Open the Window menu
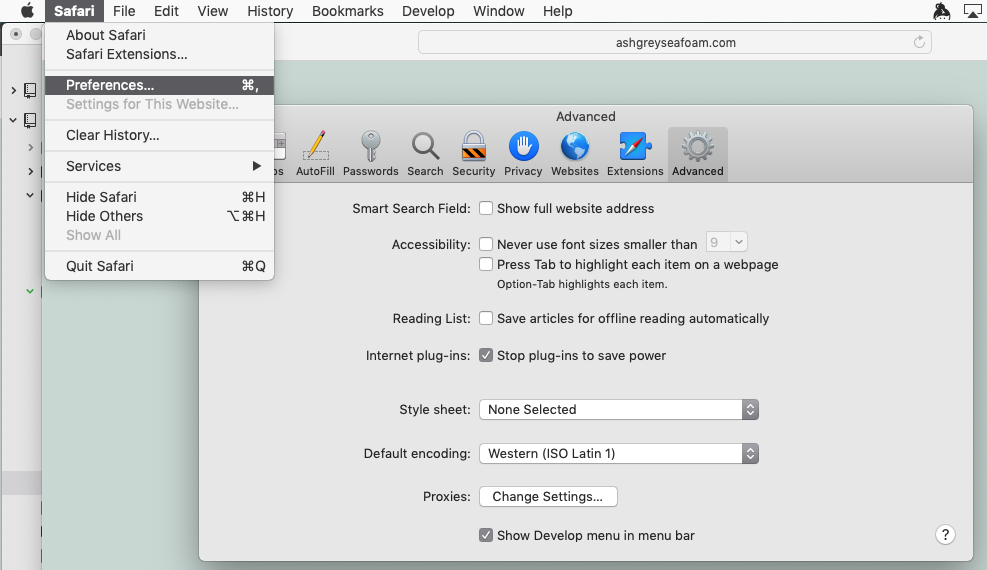The image size is (987, 570). [x=499, y=11]
